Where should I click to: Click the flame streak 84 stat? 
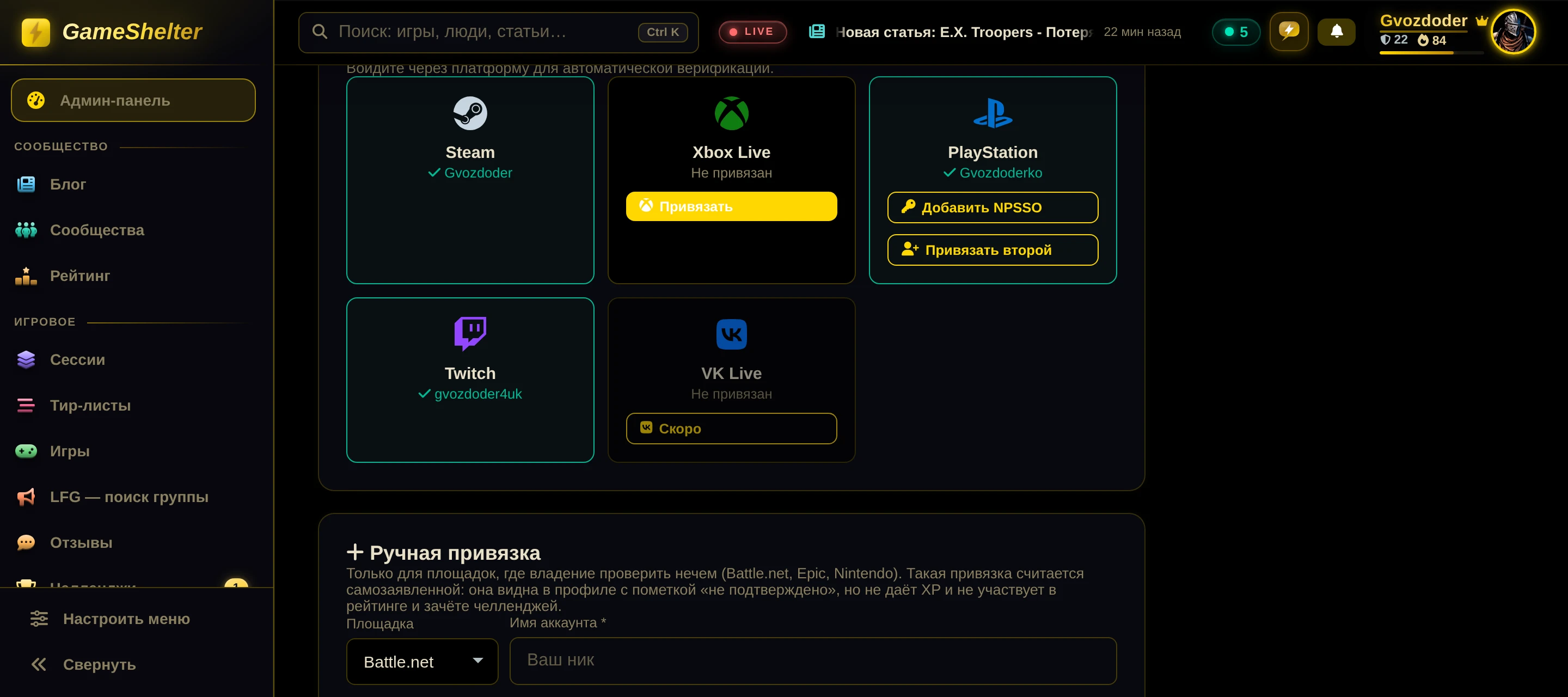1432,40
